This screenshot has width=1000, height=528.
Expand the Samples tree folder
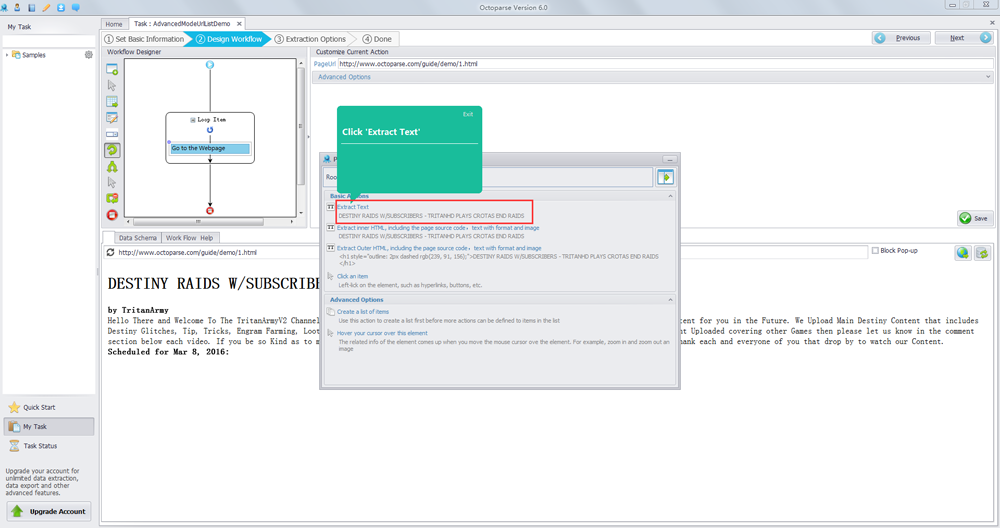click(x=8, y=55)
